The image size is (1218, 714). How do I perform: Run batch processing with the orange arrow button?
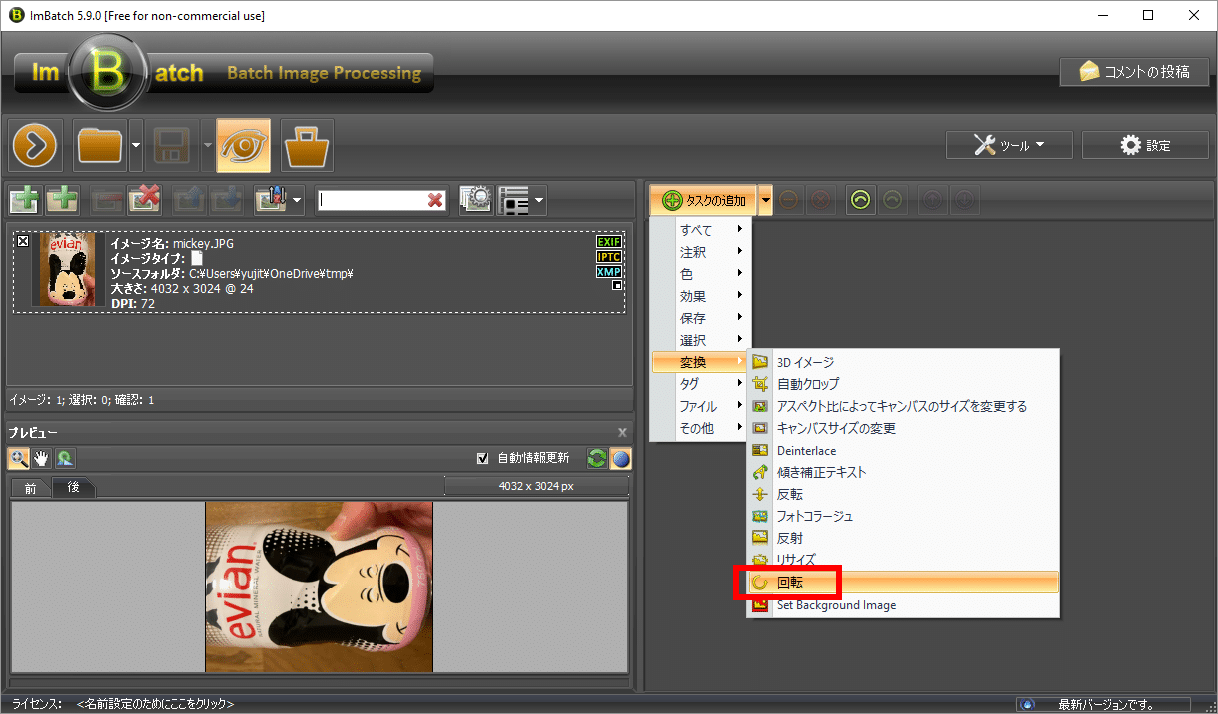click(x=37, y=146)
